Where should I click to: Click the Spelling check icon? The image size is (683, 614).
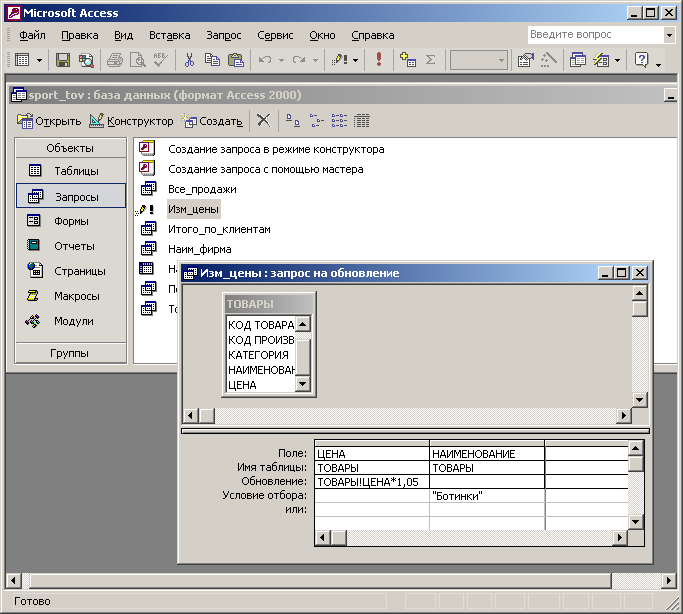click(x=161, y=60)
